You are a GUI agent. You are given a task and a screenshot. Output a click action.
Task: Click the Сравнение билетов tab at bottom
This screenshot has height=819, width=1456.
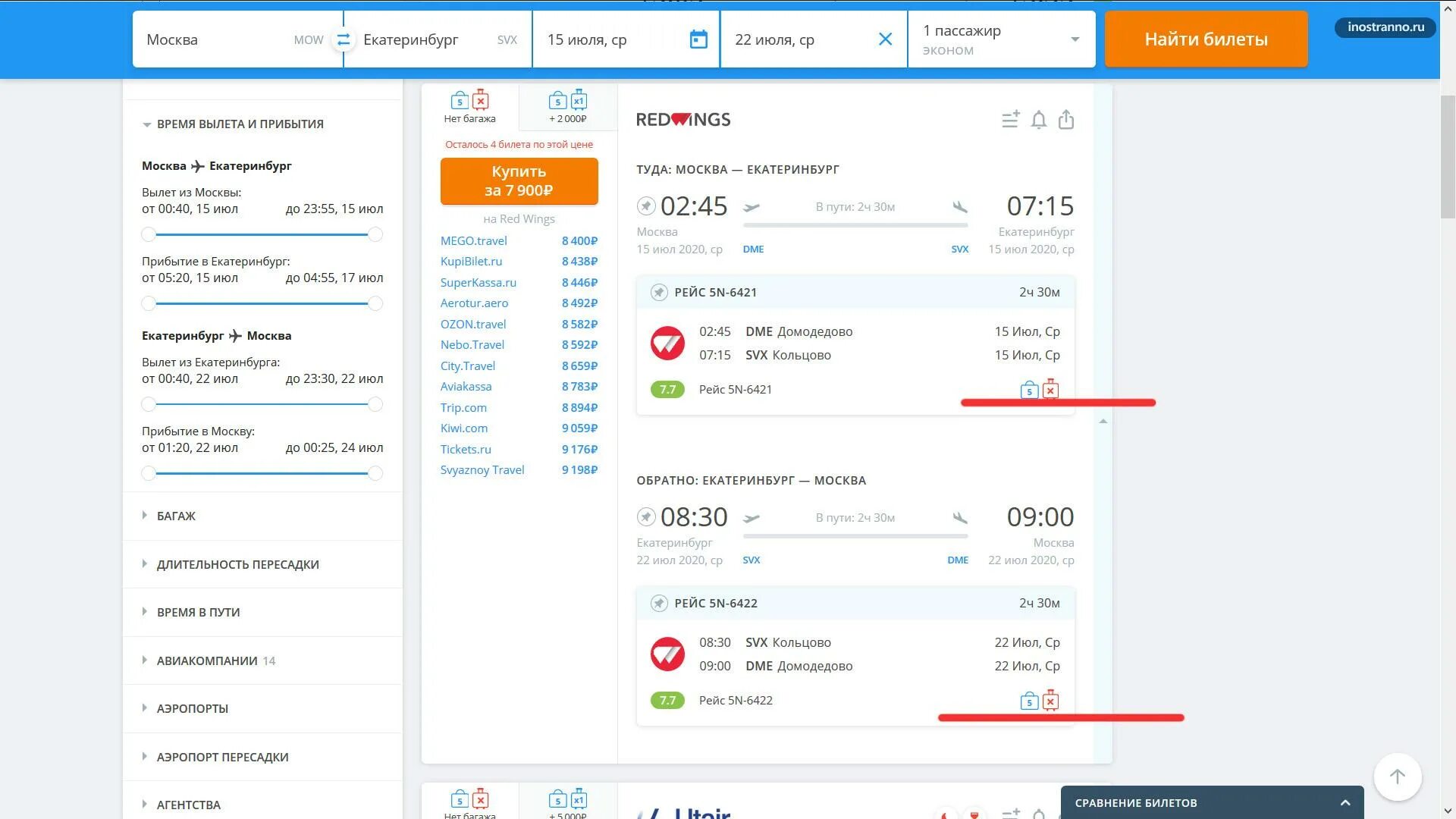point(1209,802)
